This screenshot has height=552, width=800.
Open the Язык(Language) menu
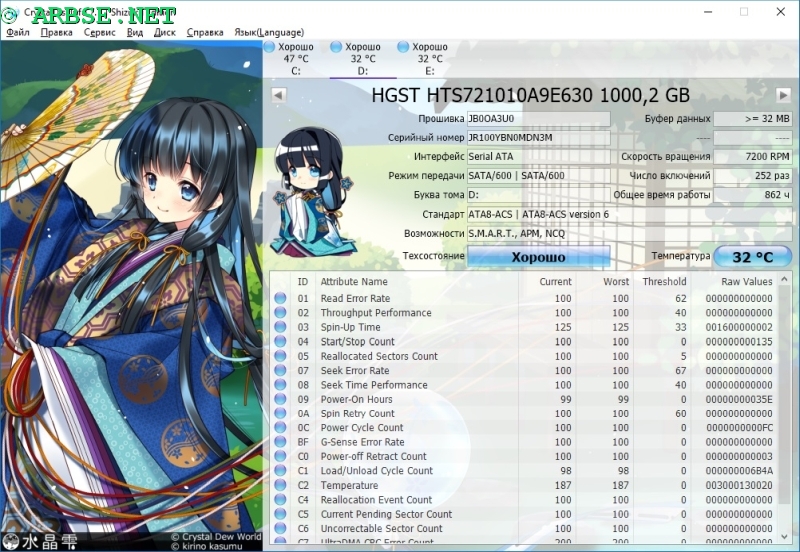(x=269, y=32)
